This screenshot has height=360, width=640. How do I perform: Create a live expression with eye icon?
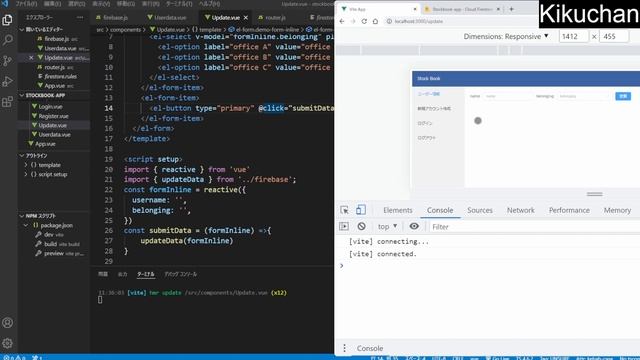[414, 226]
